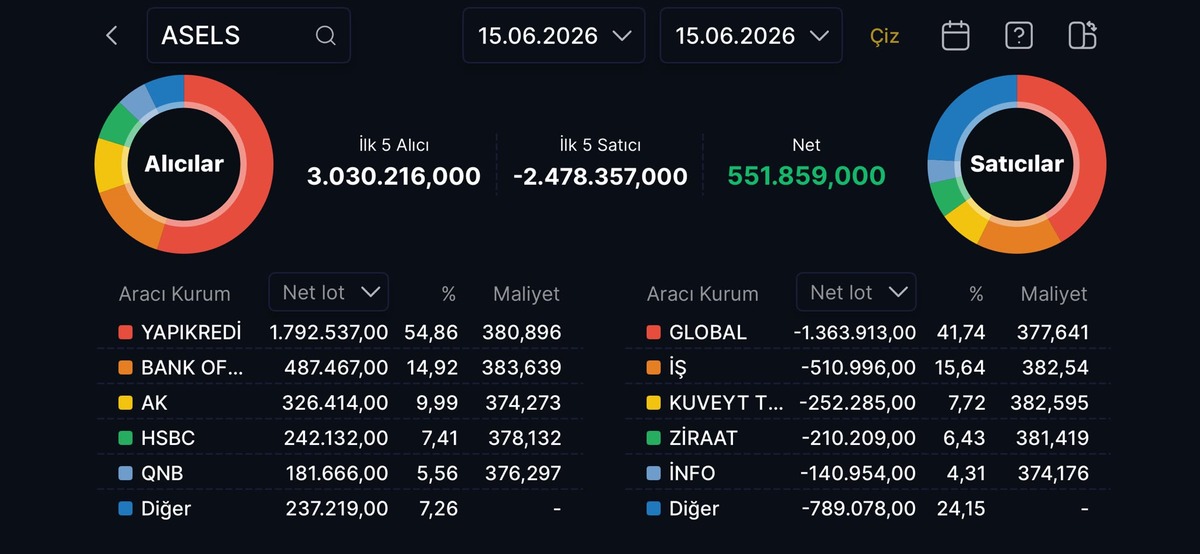Click the search magnifier icon in ASELS field

[x=325, y=36]
